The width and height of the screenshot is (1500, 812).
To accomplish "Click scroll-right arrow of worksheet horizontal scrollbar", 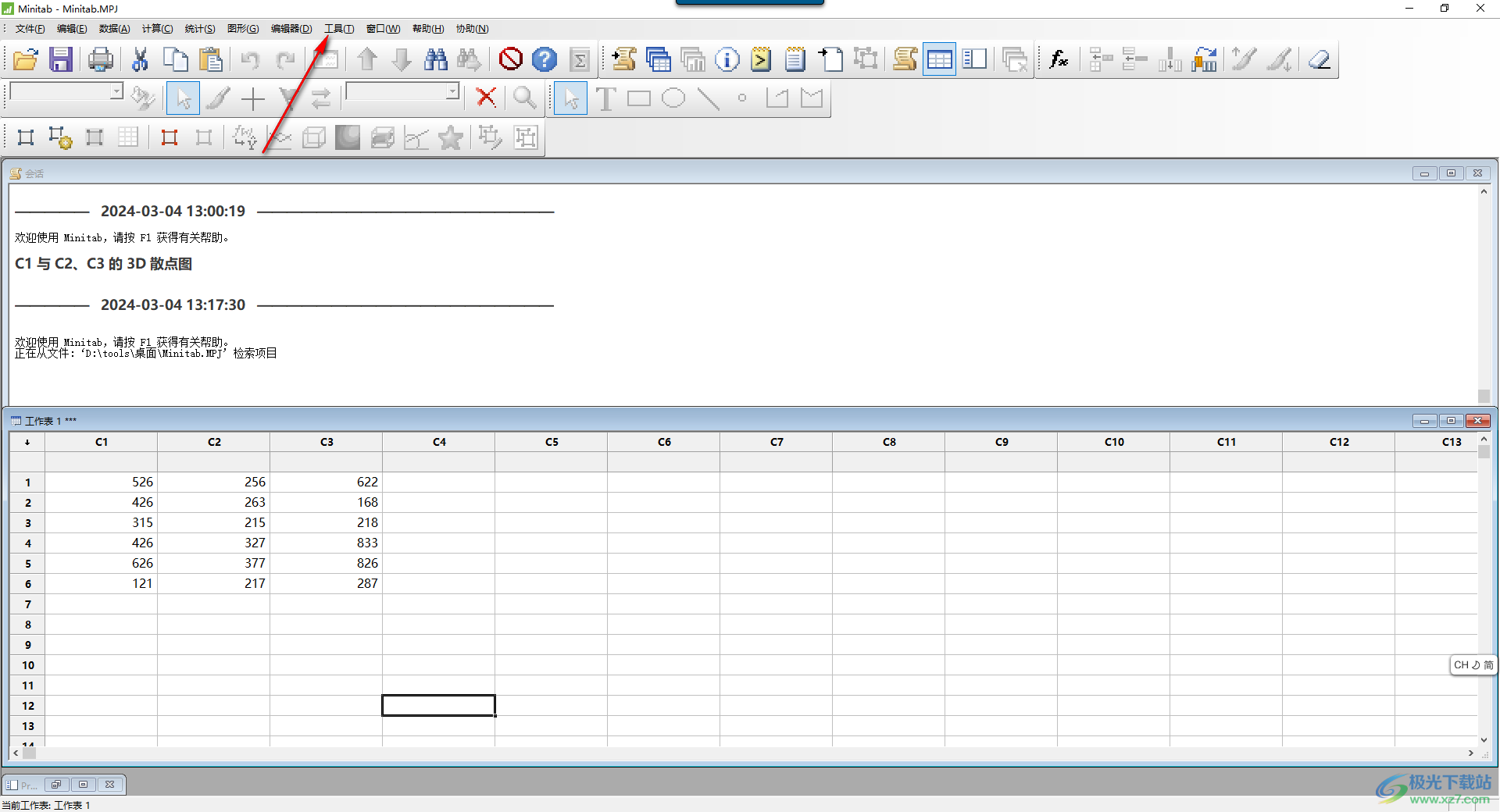I will pyautogui.click(x=1471, y=753).
